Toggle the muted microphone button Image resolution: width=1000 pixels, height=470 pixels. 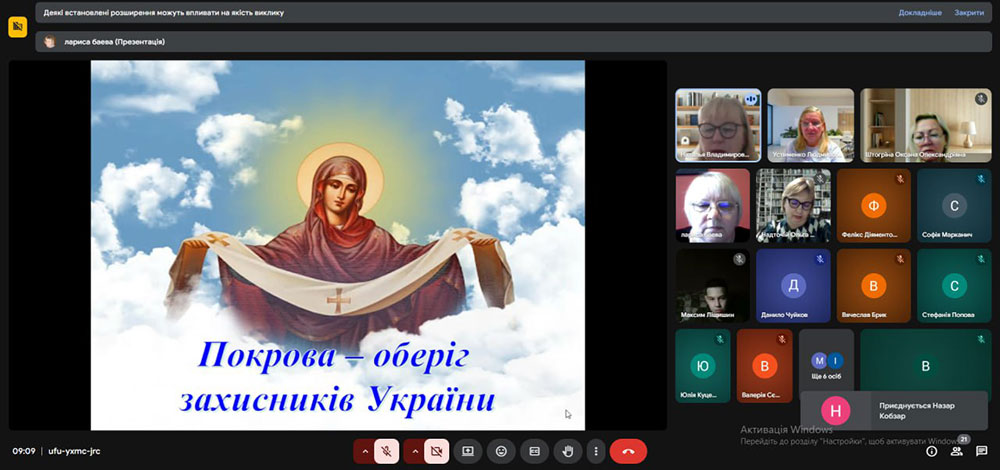387,451
